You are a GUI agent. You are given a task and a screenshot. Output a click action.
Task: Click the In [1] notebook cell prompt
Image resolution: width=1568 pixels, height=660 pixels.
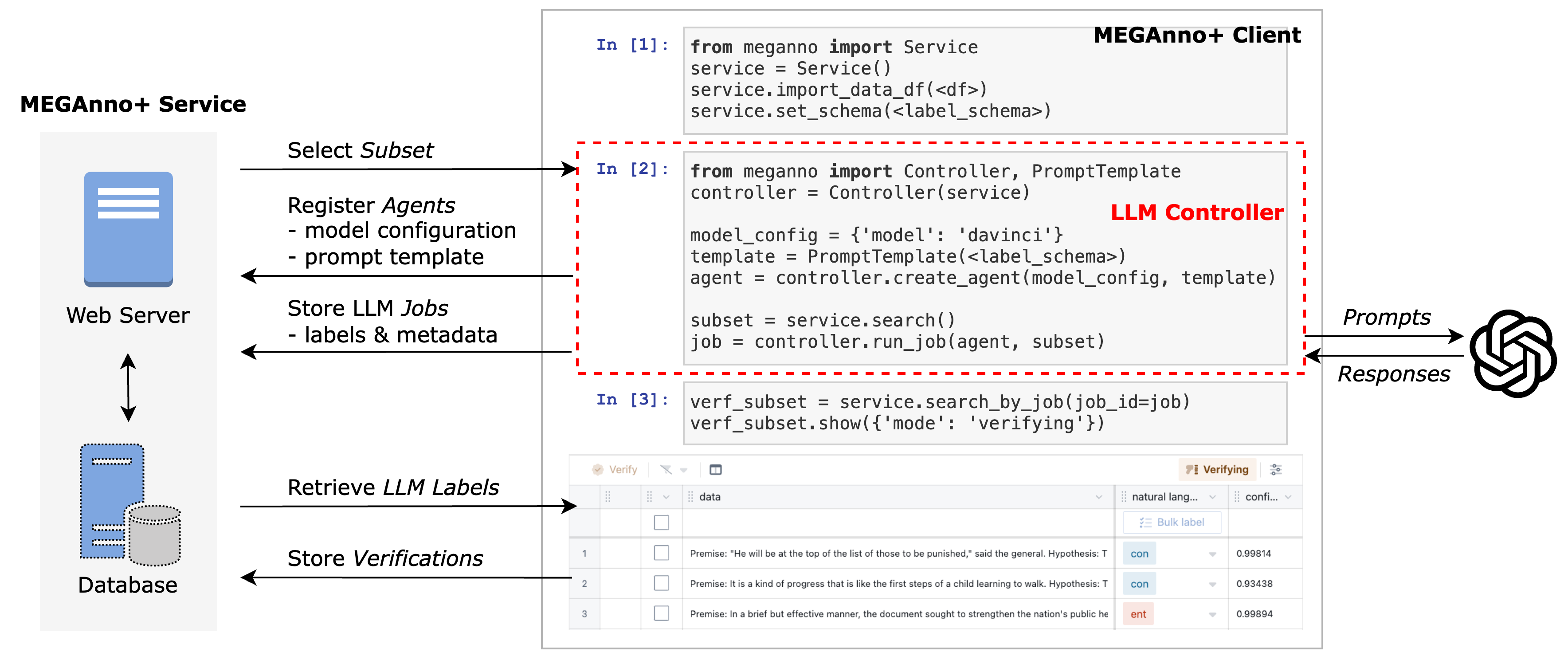[x=632, y=44]
